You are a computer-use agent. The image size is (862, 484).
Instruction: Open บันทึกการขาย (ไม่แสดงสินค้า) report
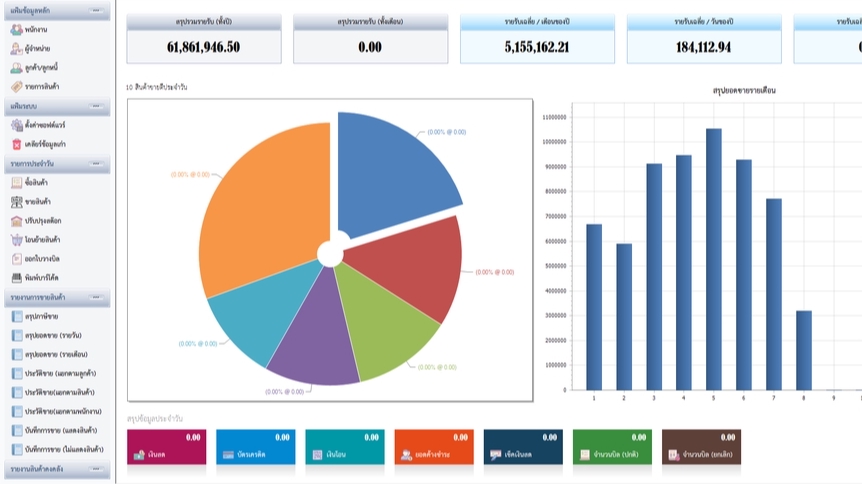[58, 449]
